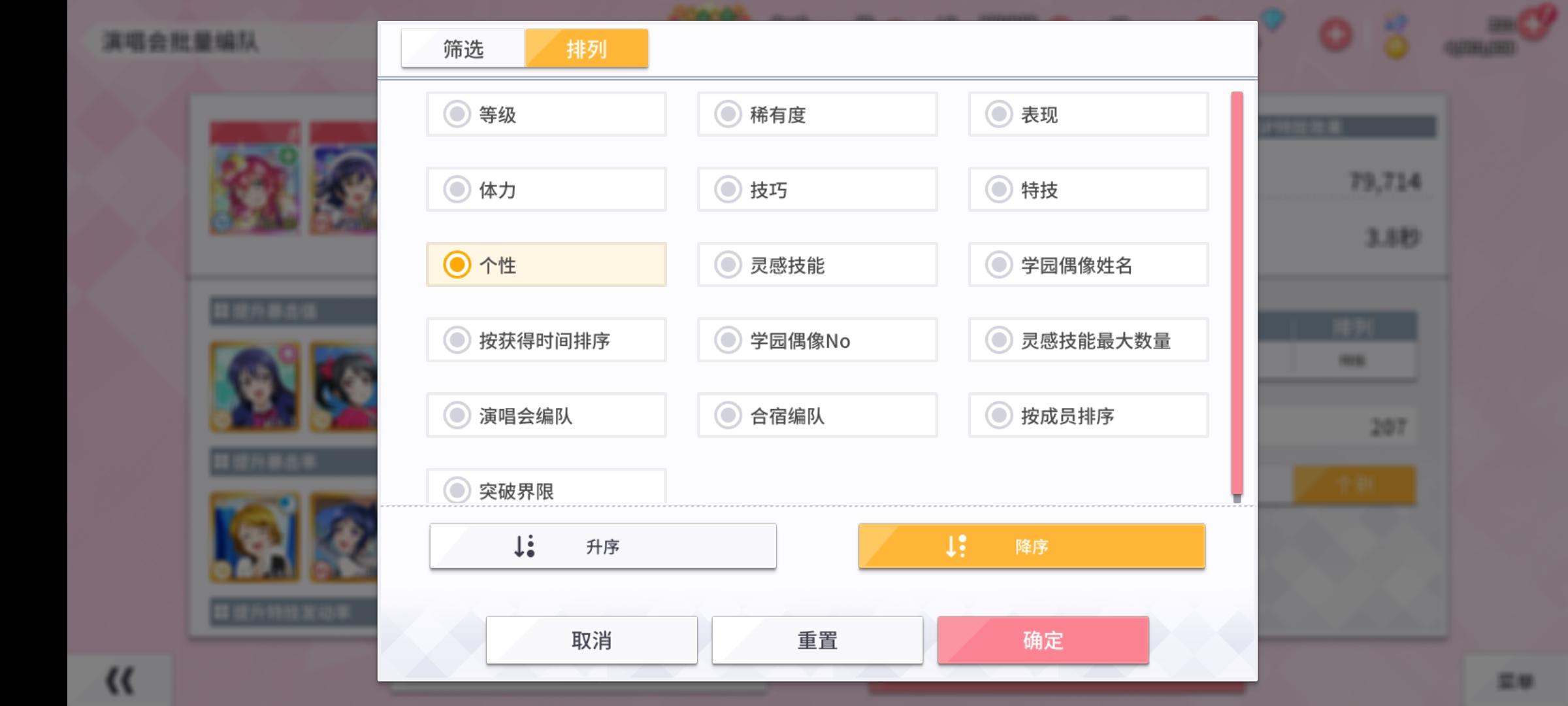Confirm with the 确定 button
The image size is (1568, 706).
pyautogui.click(x=1043, y=640)
